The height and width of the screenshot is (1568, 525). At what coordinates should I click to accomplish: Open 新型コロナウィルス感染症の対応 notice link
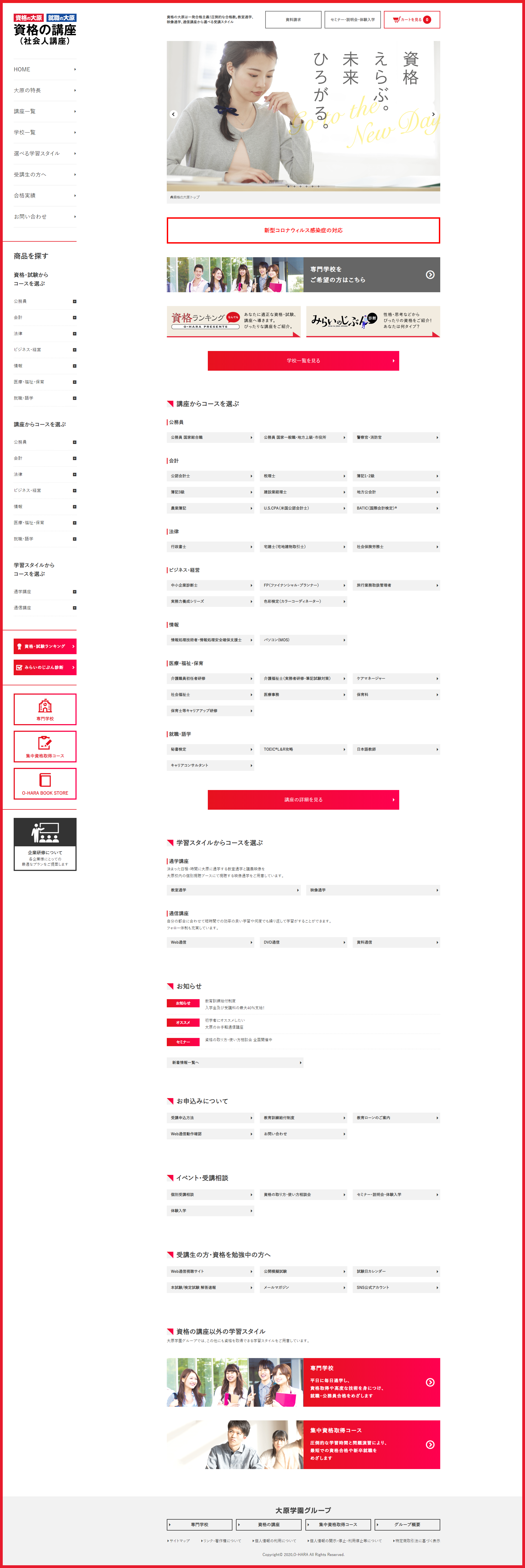click(303, 230)
